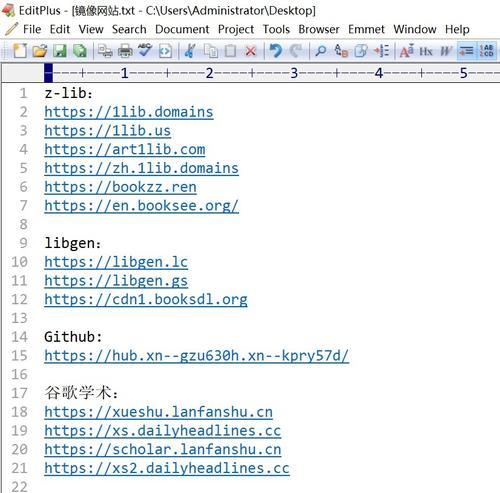
Task: Click the 'Github:' heading text
Action: pos(73,337)
